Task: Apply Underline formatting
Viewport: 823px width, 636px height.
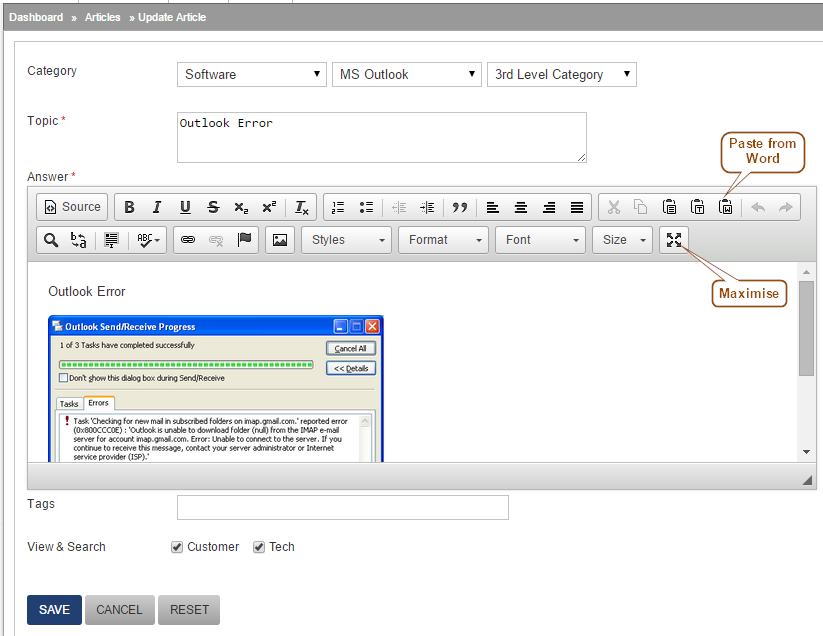Action: point(185,207)
